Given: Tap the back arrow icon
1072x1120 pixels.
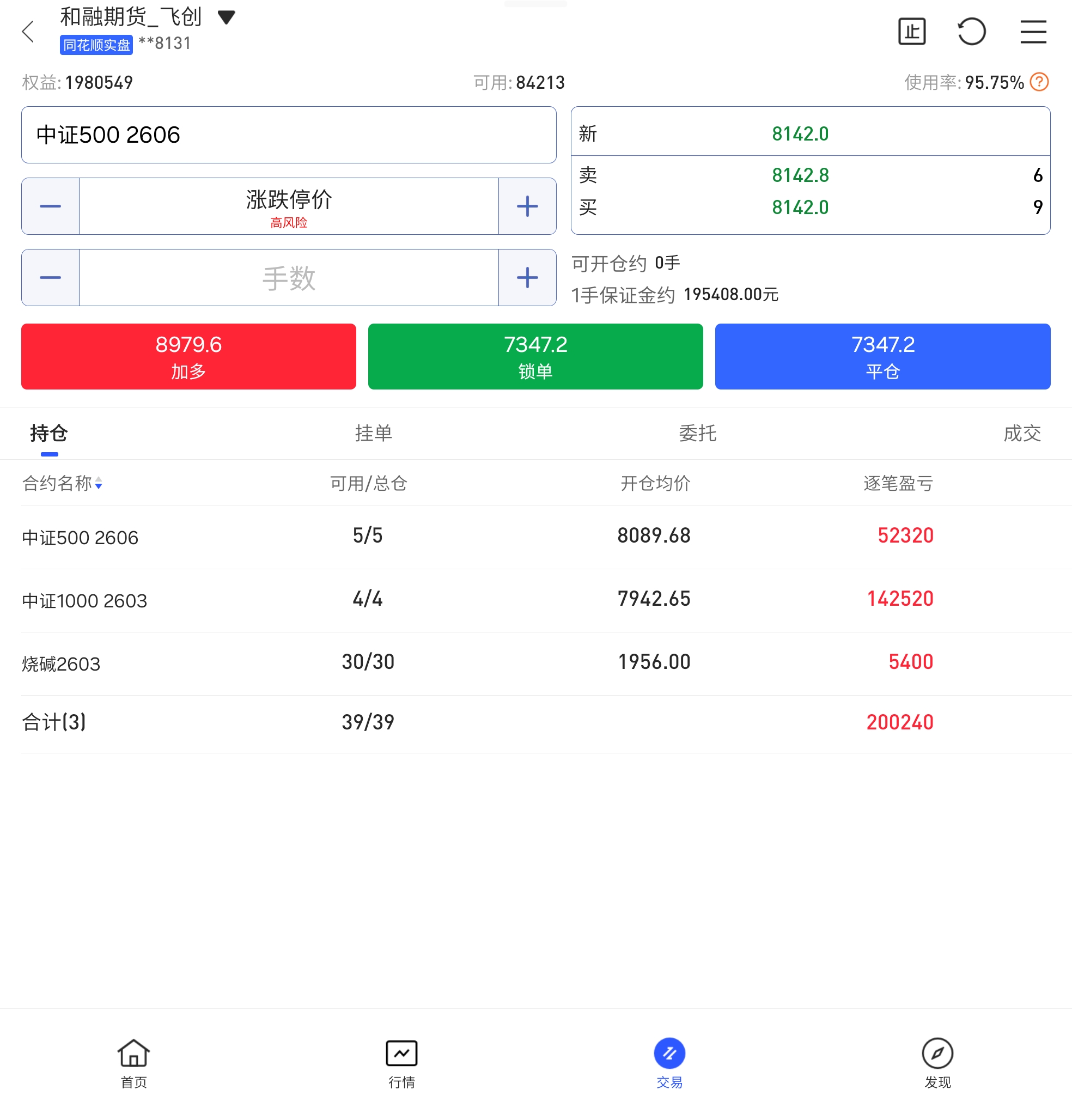Looking at the screenshot, I should click(28, 32).
